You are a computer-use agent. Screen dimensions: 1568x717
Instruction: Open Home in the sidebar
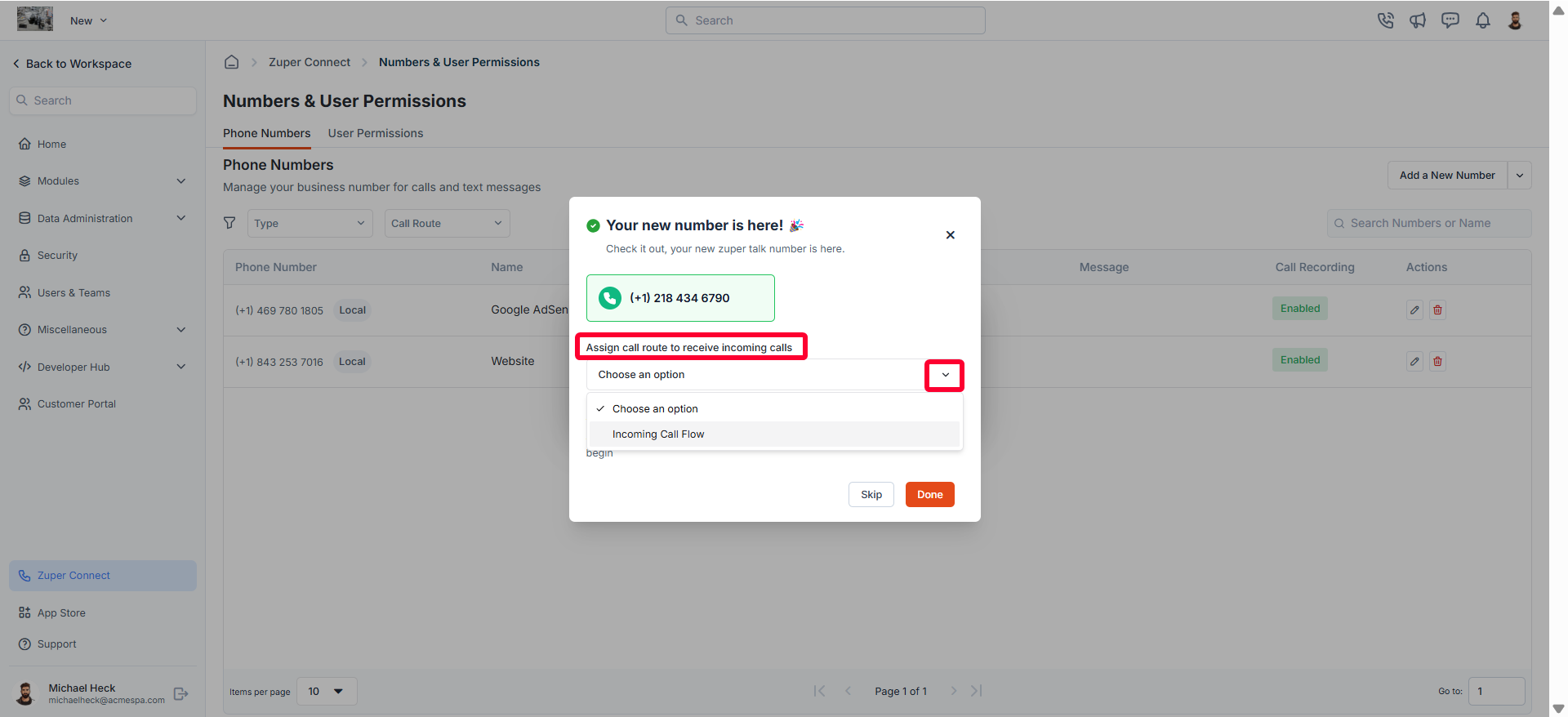pyautogui.click(x=103, y=144)
